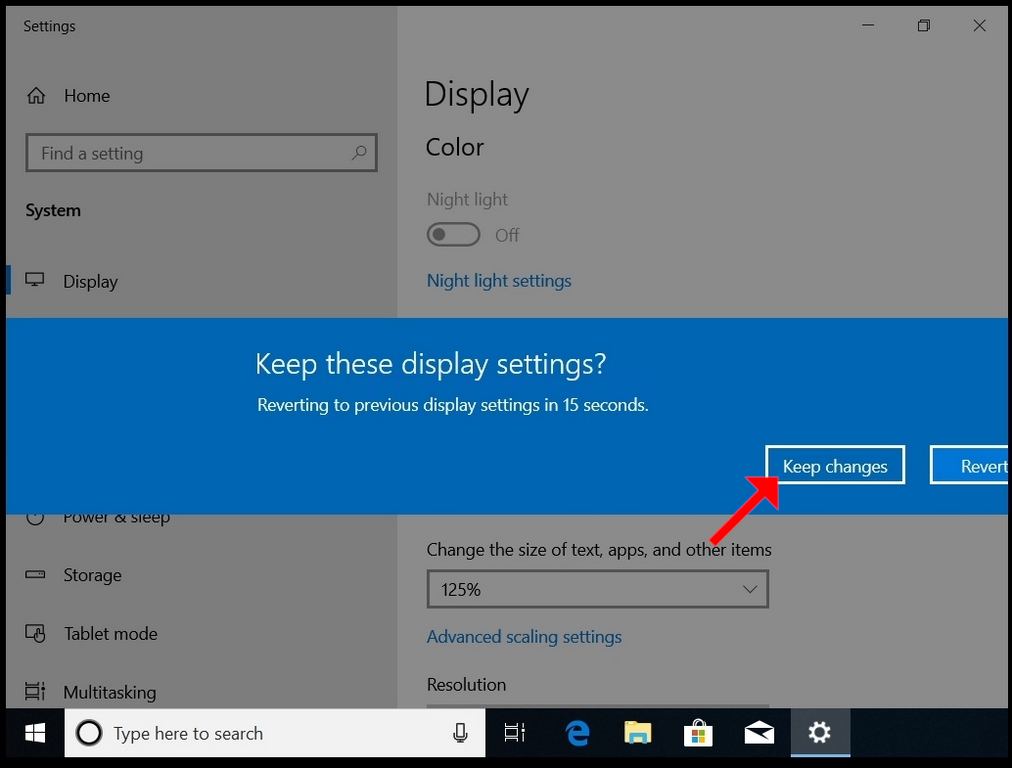Screen dimensions: 1012x768
Task: Open the 125% scaling dropdown
Action: (x=598, y=589)
